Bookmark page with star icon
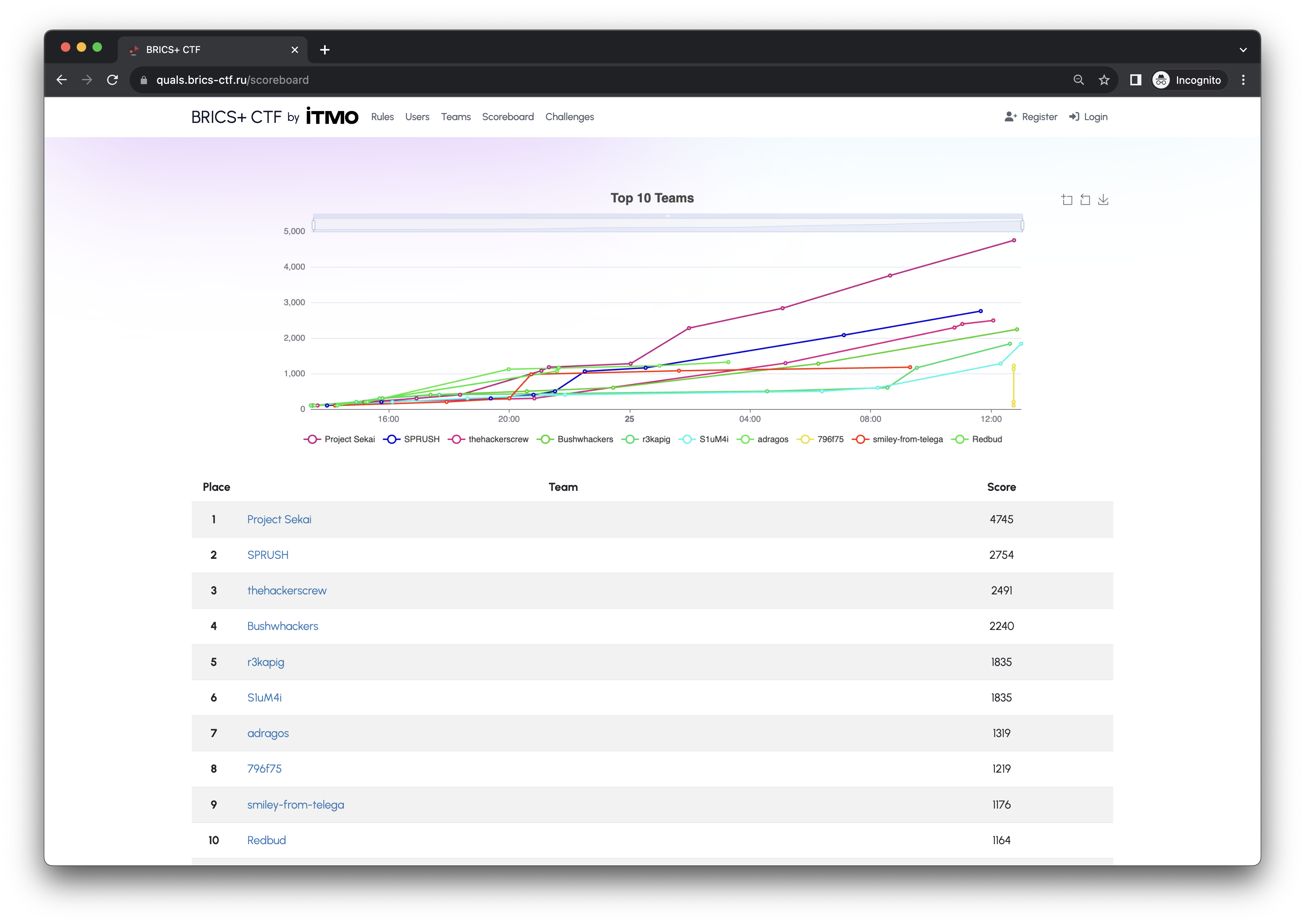 pyautogui.click(x=1104, y=80)
